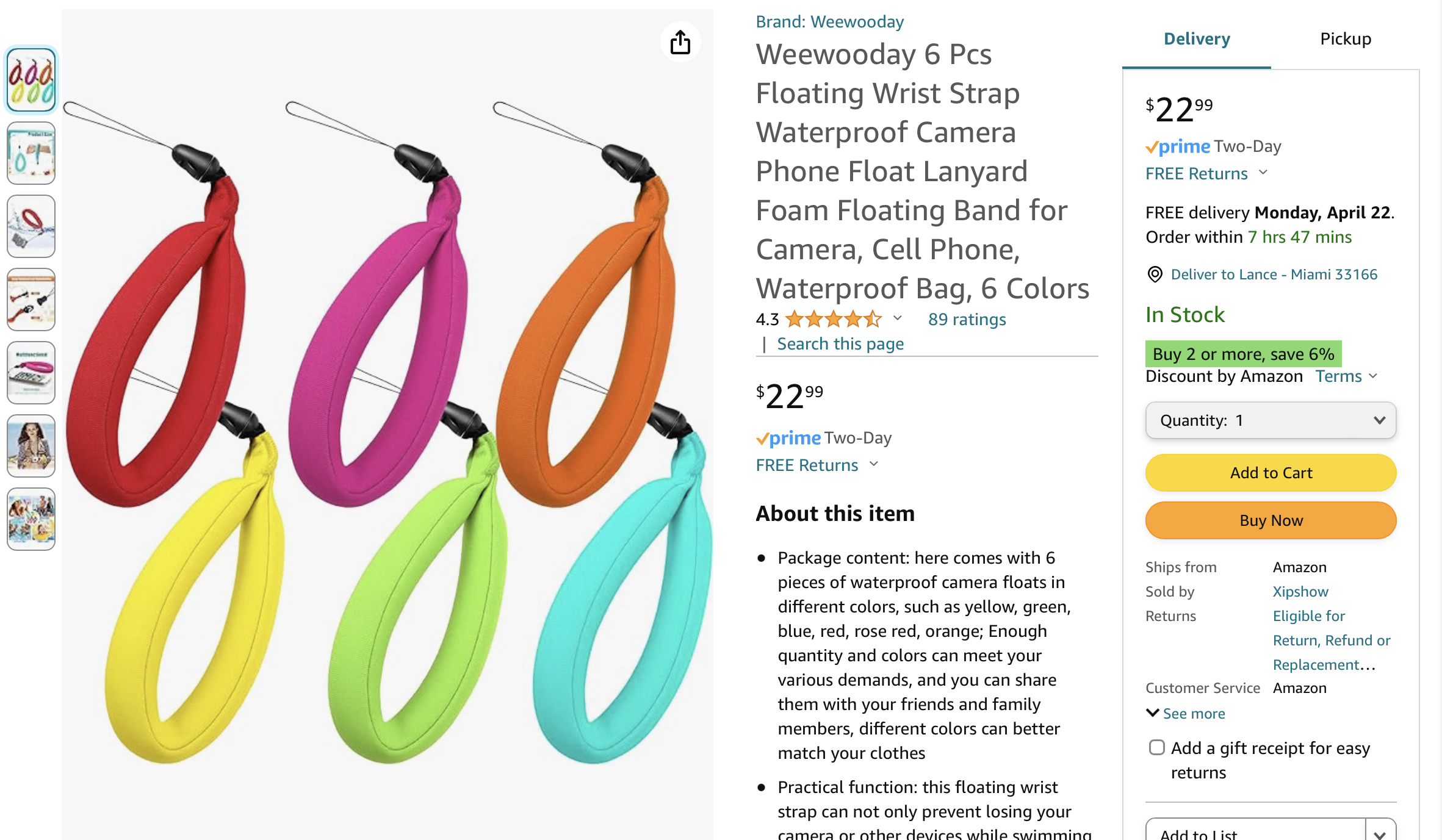Viewport: 1442px width, 840px height.
Task: Select the Delivery tab
Action: (x=1197, y=39)
